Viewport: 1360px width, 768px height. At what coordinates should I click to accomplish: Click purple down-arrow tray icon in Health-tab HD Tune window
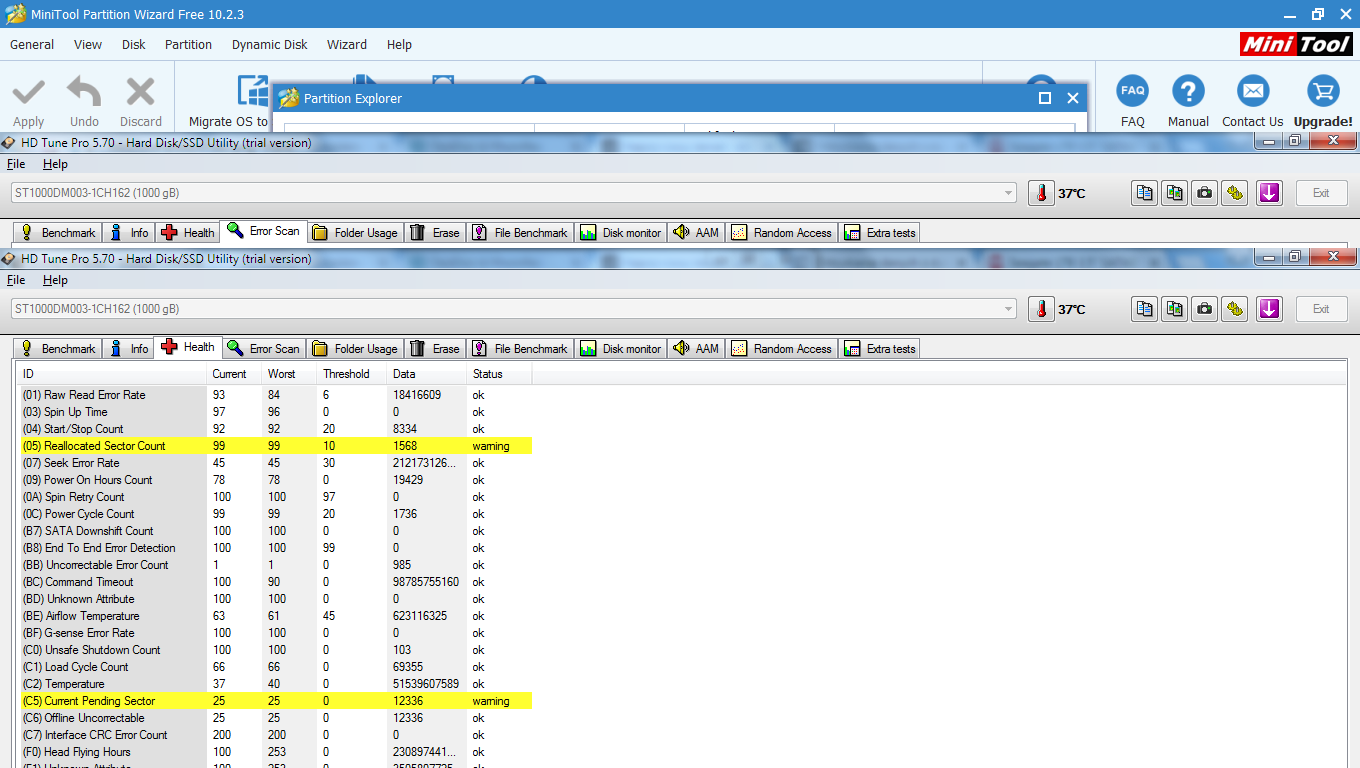pos(1269,309)
